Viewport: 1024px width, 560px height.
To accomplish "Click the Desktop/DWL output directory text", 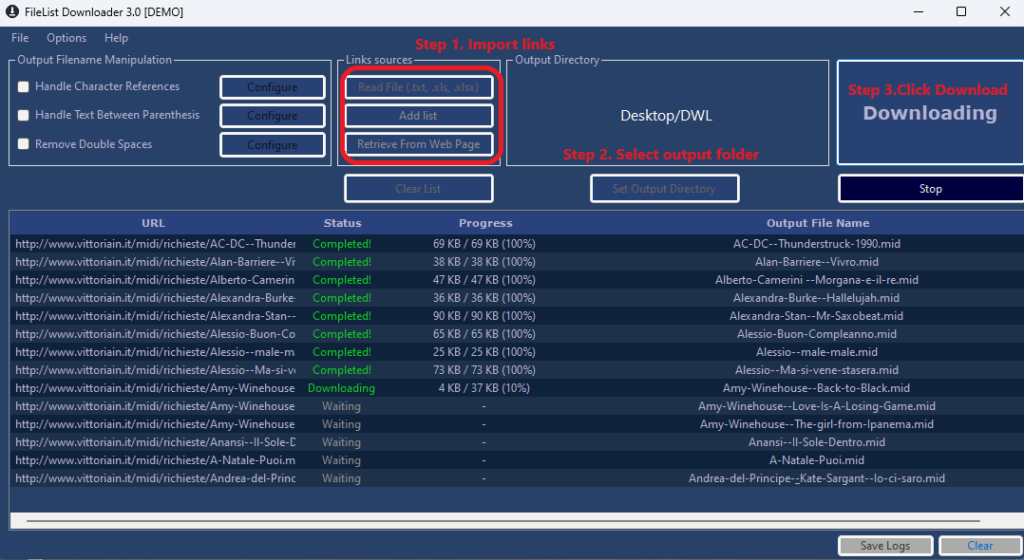I will coord(666,116).
